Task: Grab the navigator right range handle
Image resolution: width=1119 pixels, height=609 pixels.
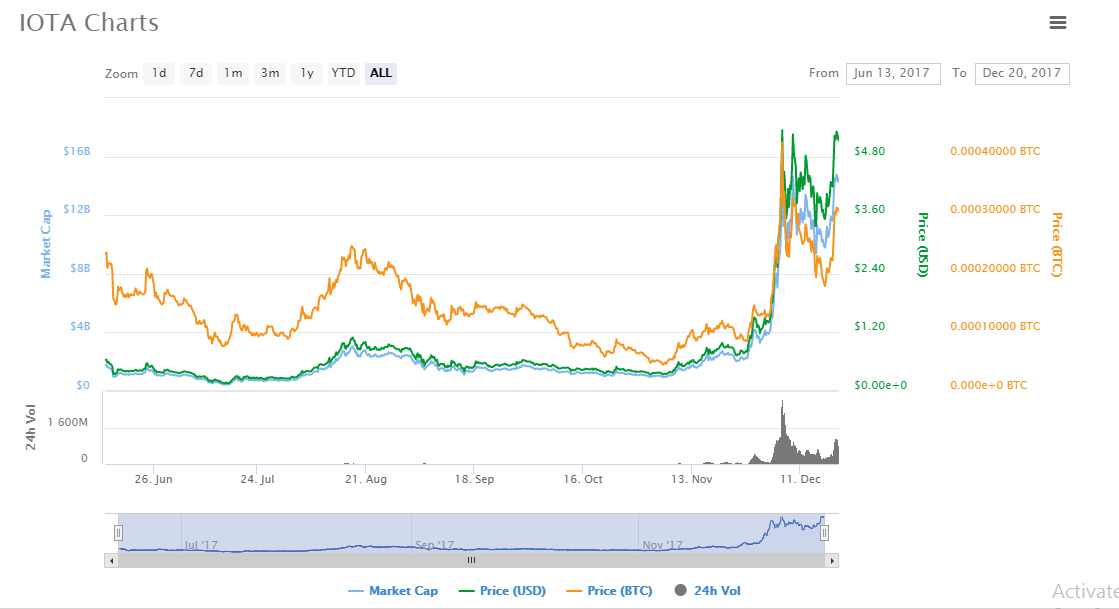Action: click(x=824, y=533)
